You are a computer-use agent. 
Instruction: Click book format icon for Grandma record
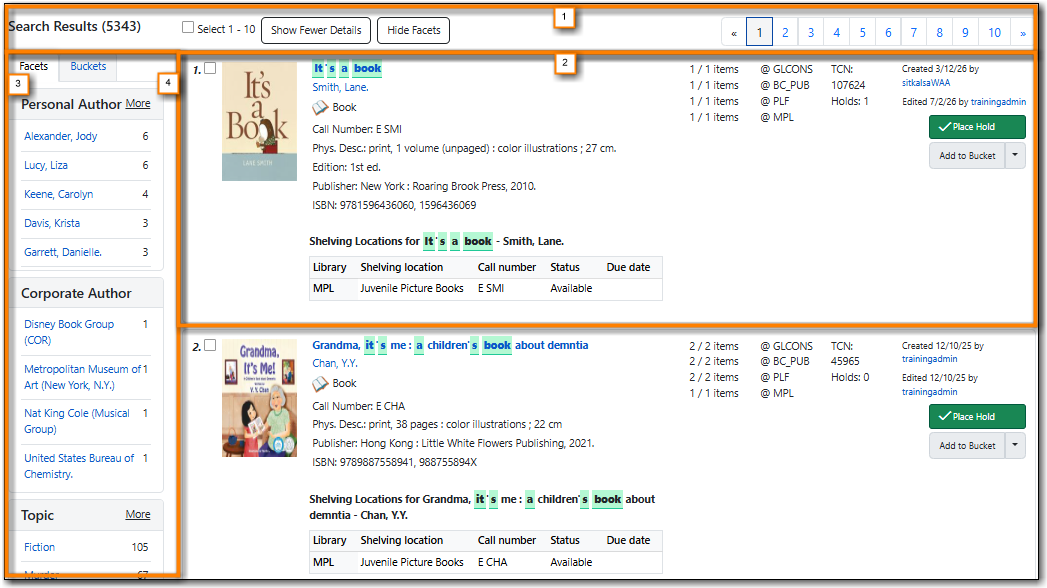(x=321, y=383)
